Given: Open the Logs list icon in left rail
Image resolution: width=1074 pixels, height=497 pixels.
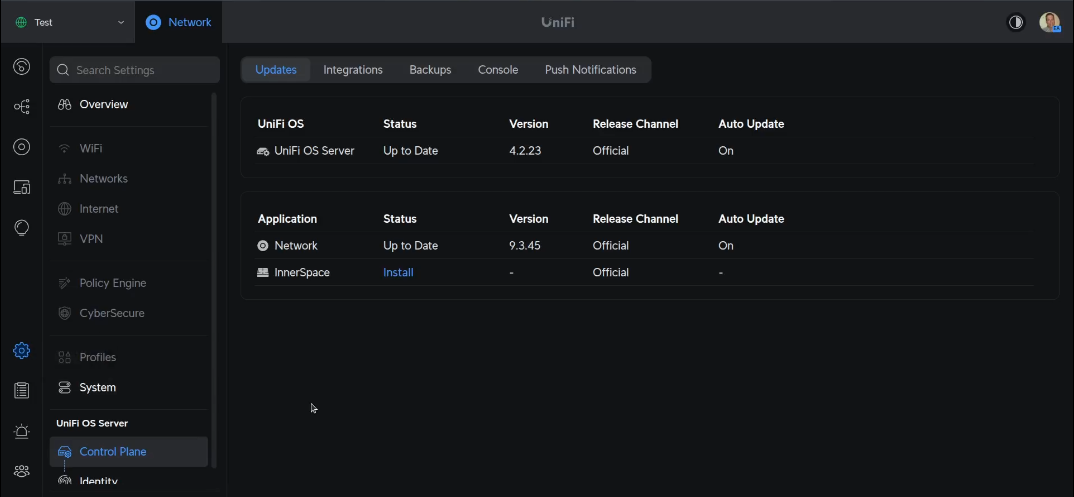Looking at the screenshot, I should [21, 390].
